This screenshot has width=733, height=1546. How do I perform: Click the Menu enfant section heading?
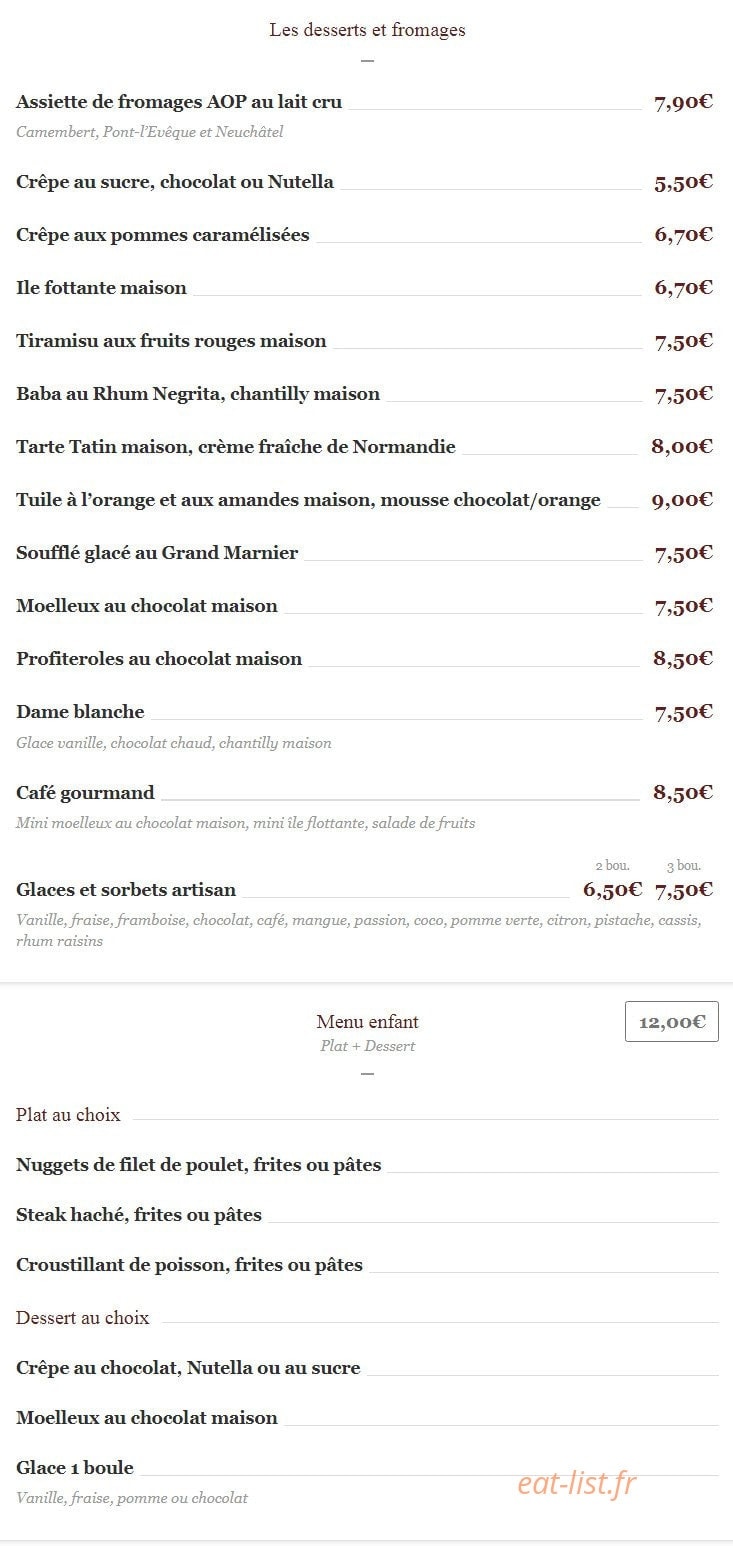(x=367, y=1022)
